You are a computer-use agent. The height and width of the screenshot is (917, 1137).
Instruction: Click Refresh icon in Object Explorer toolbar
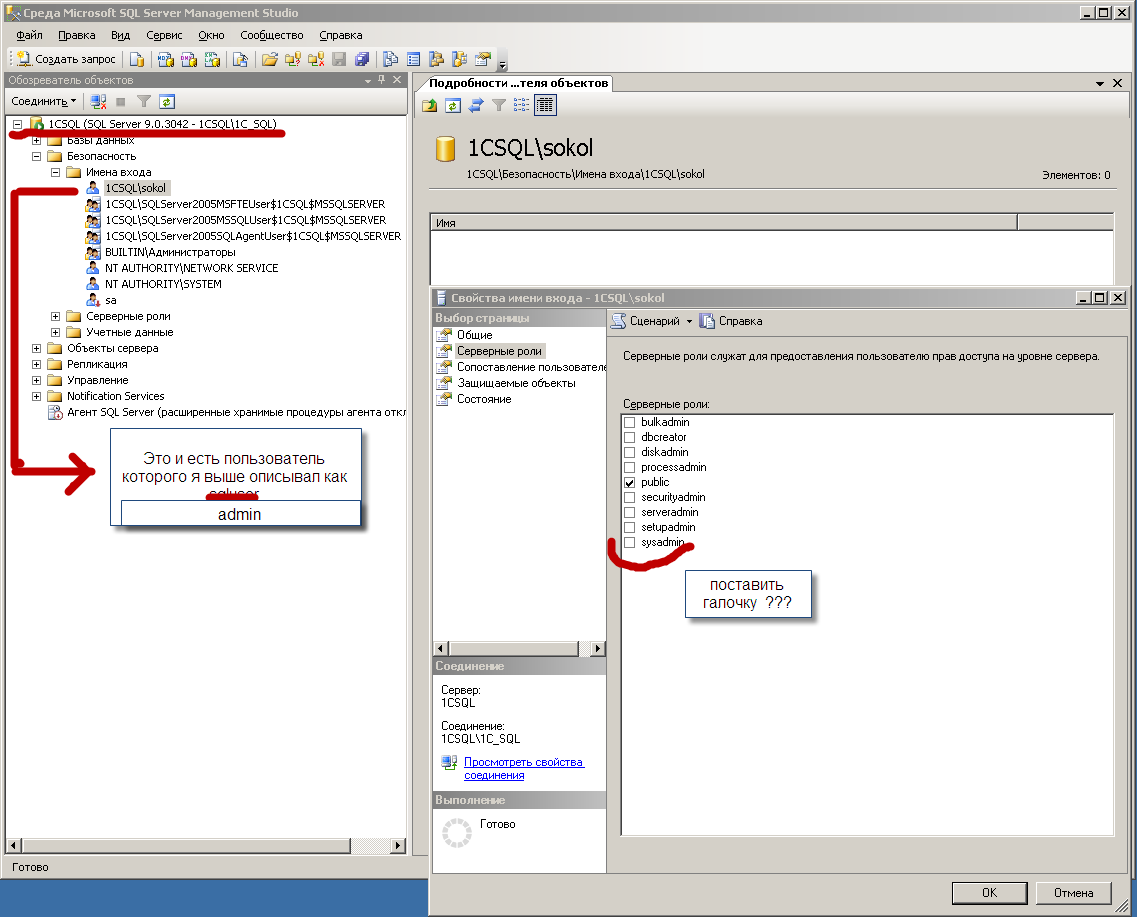tap(167, 101)
